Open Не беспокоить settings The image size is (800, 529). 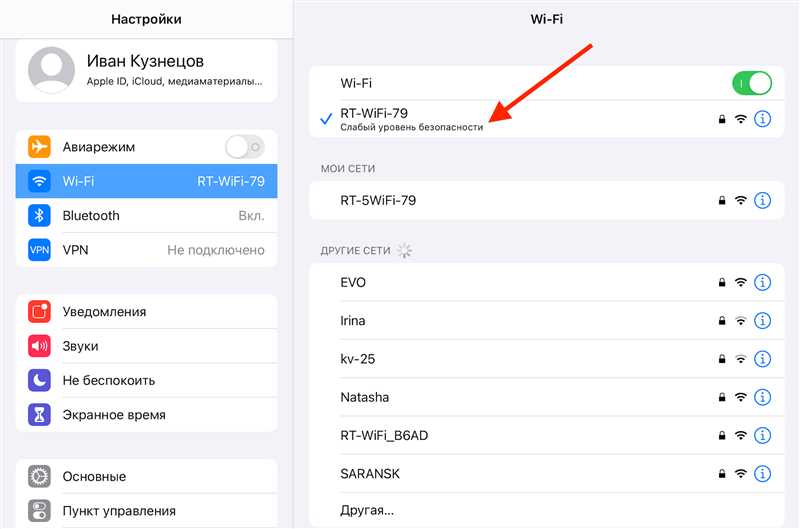(x=146, y=381)
